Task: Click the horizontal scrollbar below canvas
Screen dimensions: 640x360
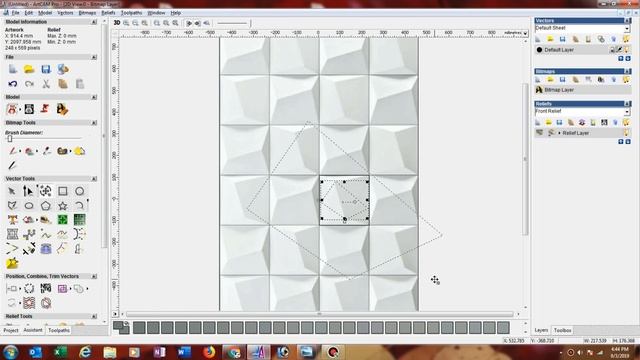Action: pyautogui.click(x=319, y=314)
